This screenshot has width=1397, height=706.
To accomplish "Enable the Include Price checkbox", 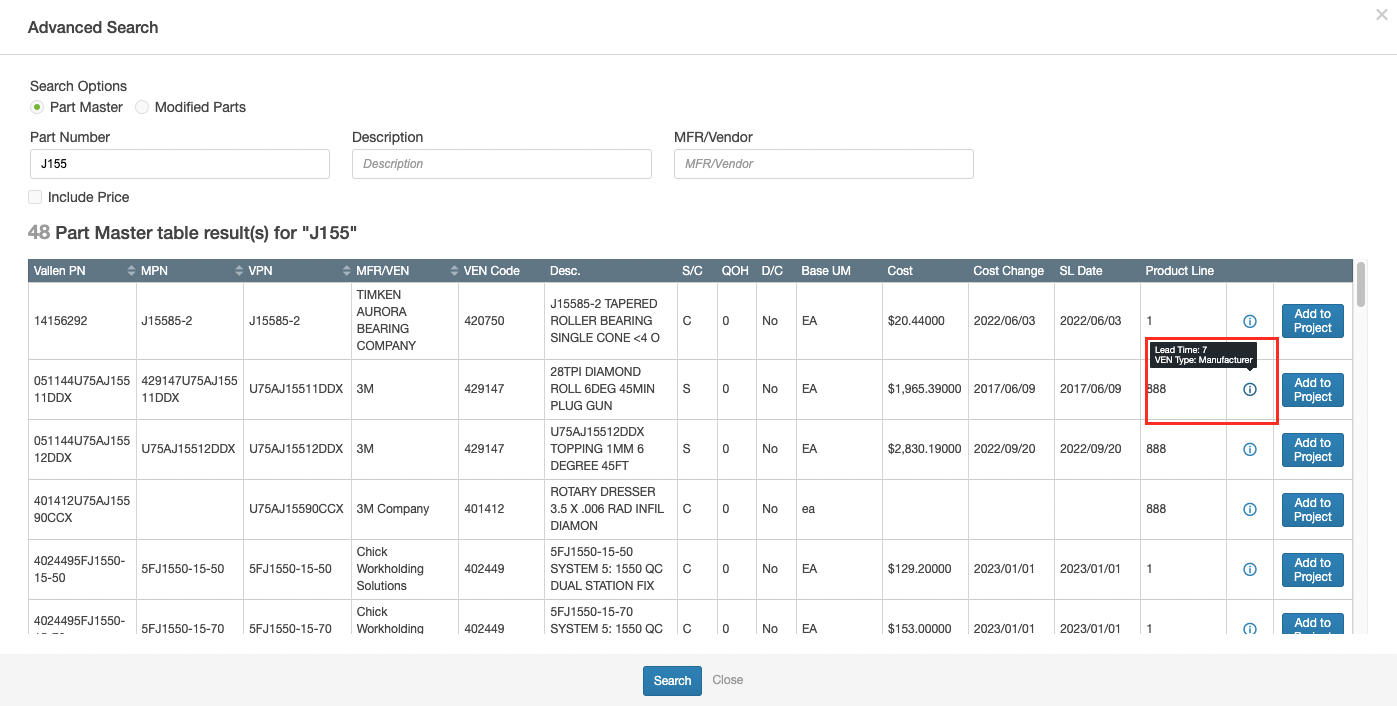I will [36, 197].
